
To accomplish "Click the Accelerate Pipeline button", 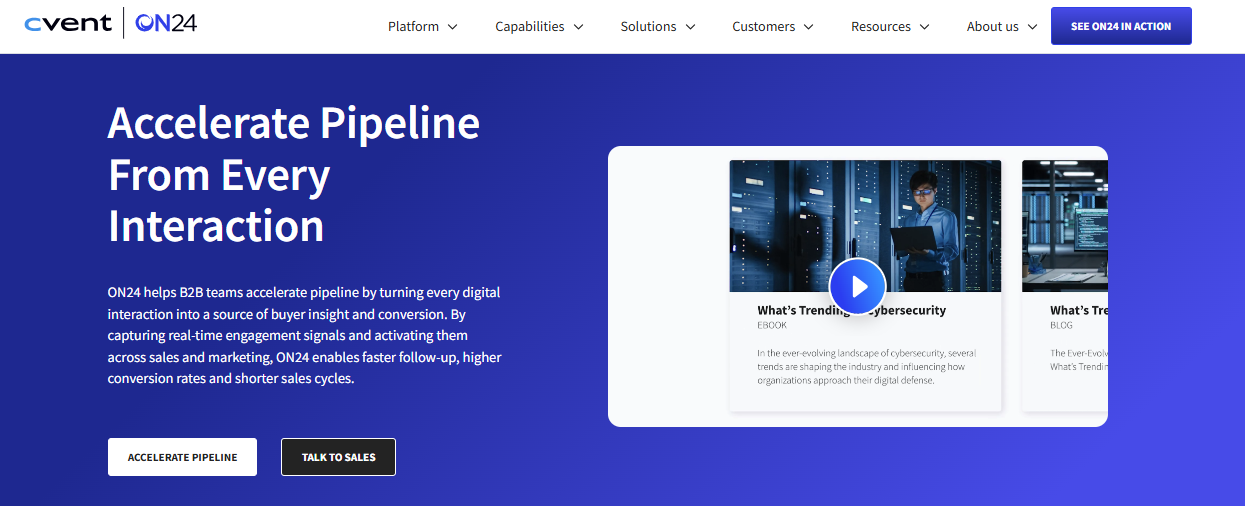I will [182, 457].
